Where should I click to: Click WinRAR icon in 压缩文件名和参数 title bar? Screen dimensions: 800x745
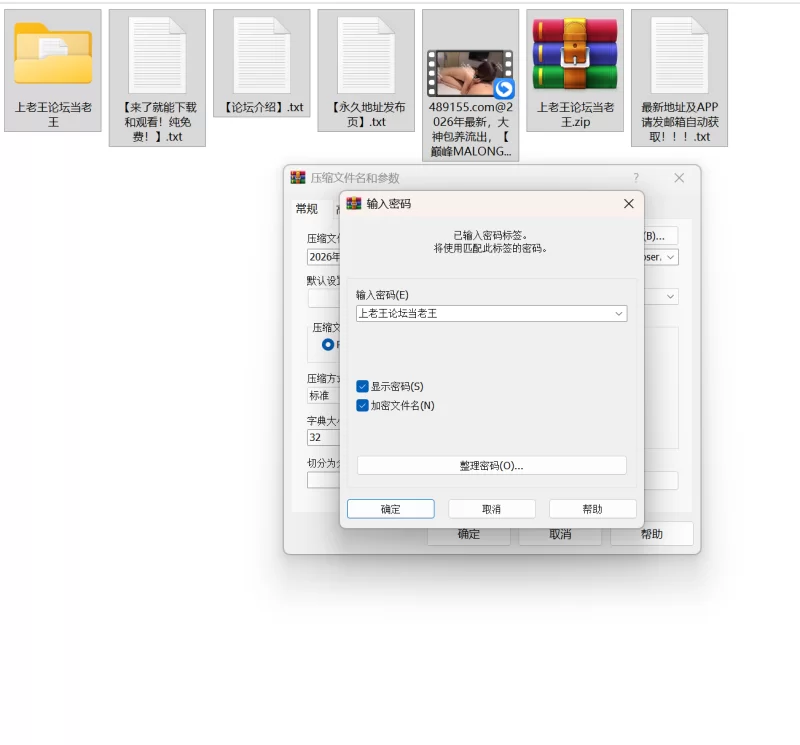pos(298,178)
